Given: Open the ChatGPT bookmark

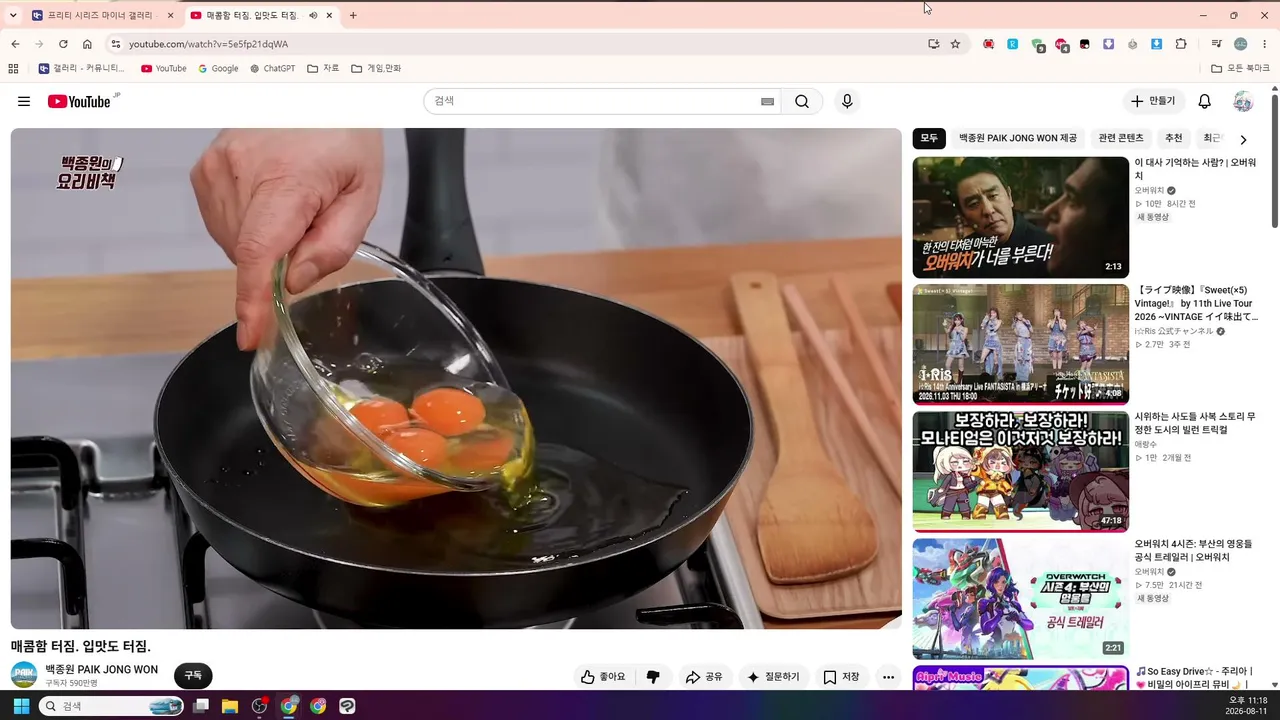Looking at the screenshot, I should [x=272, y=68].
